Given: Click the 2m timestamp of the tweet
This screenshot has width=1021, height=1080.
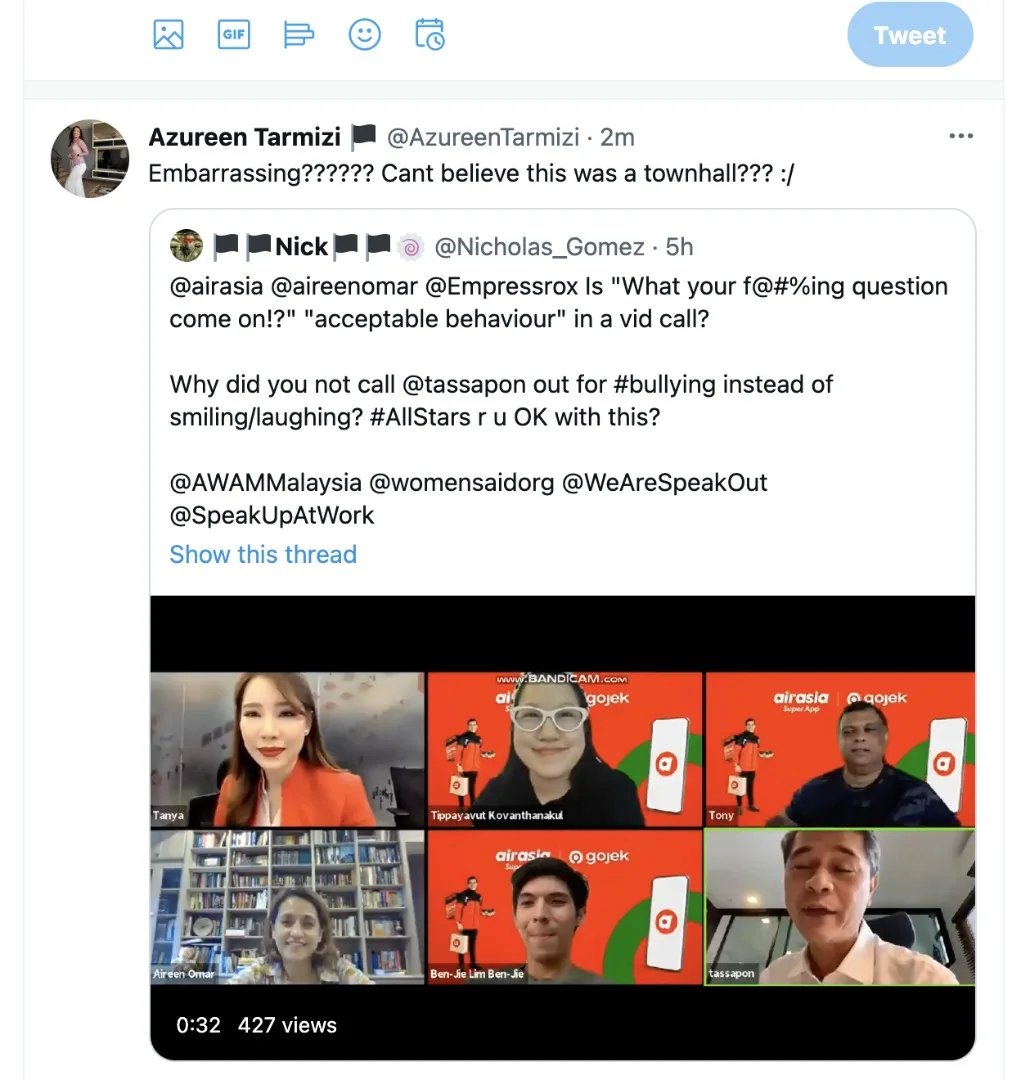Looking at the screenshot, I should [x=617, y=137].
